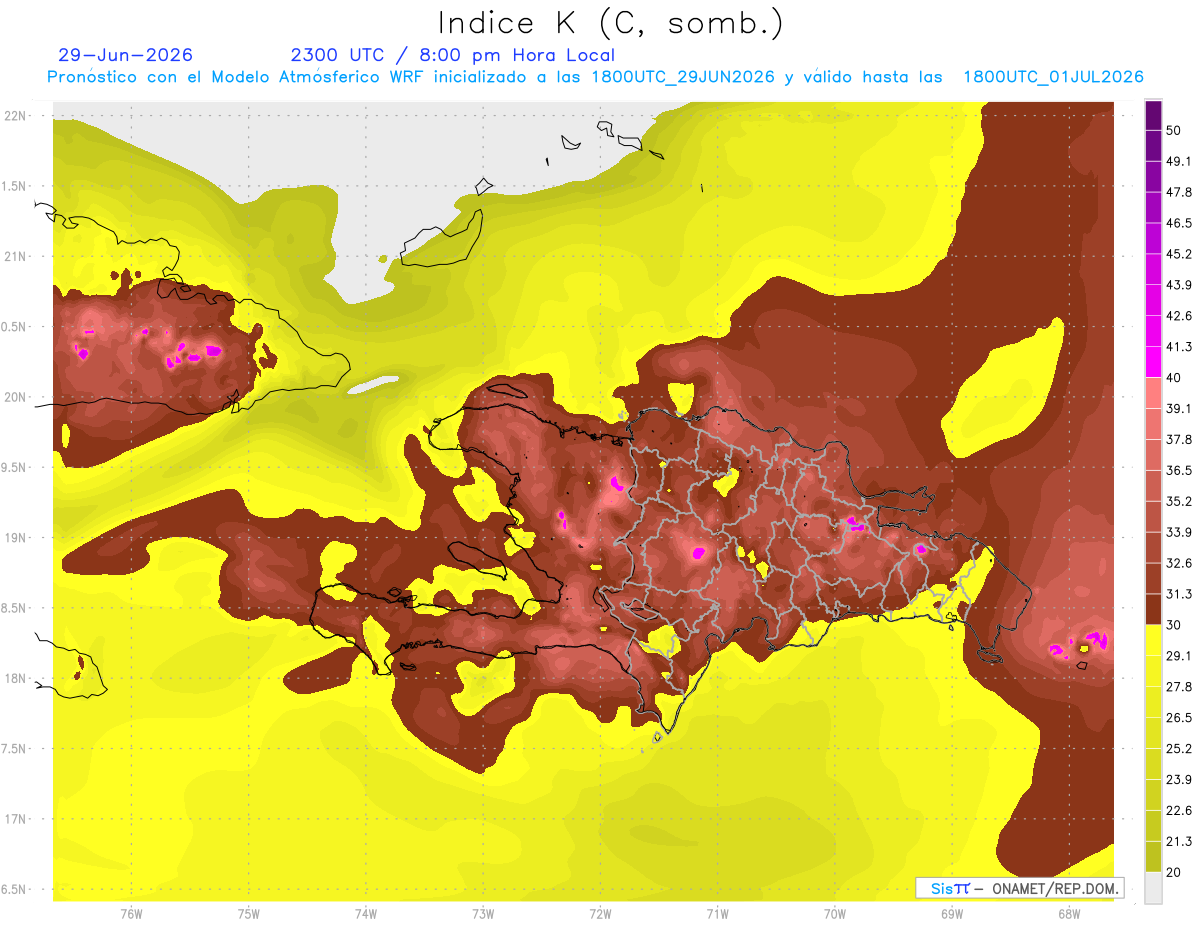Click the colorbar value "45.2"
The image size is (1200, 927).
[x=1179, y=254]
